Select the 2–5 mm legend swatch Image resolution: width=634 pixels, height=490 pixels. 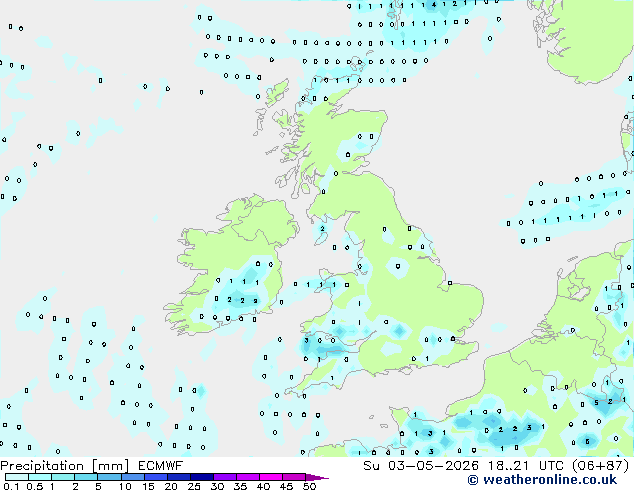click(86, 477)
